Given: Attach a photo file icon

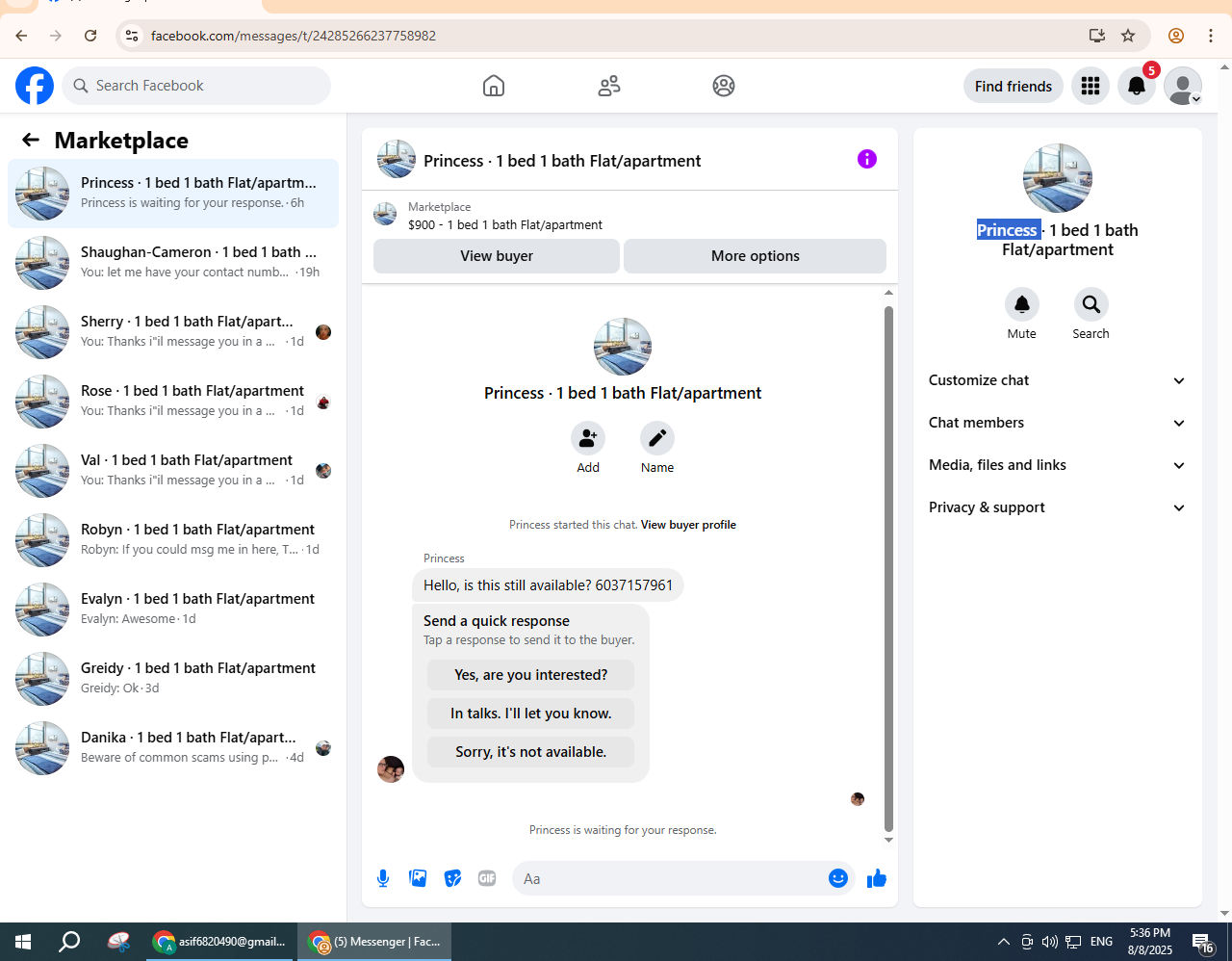Looking at the screenshot, I should coord(418,878).
